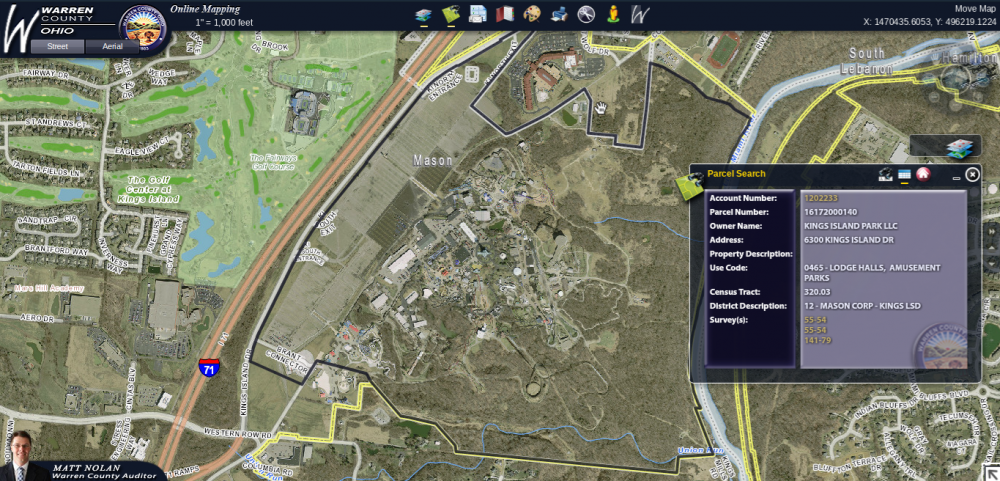Click the Move Map status label
The height and width of the screenshot is (481, 1000).
click(974, 9)
